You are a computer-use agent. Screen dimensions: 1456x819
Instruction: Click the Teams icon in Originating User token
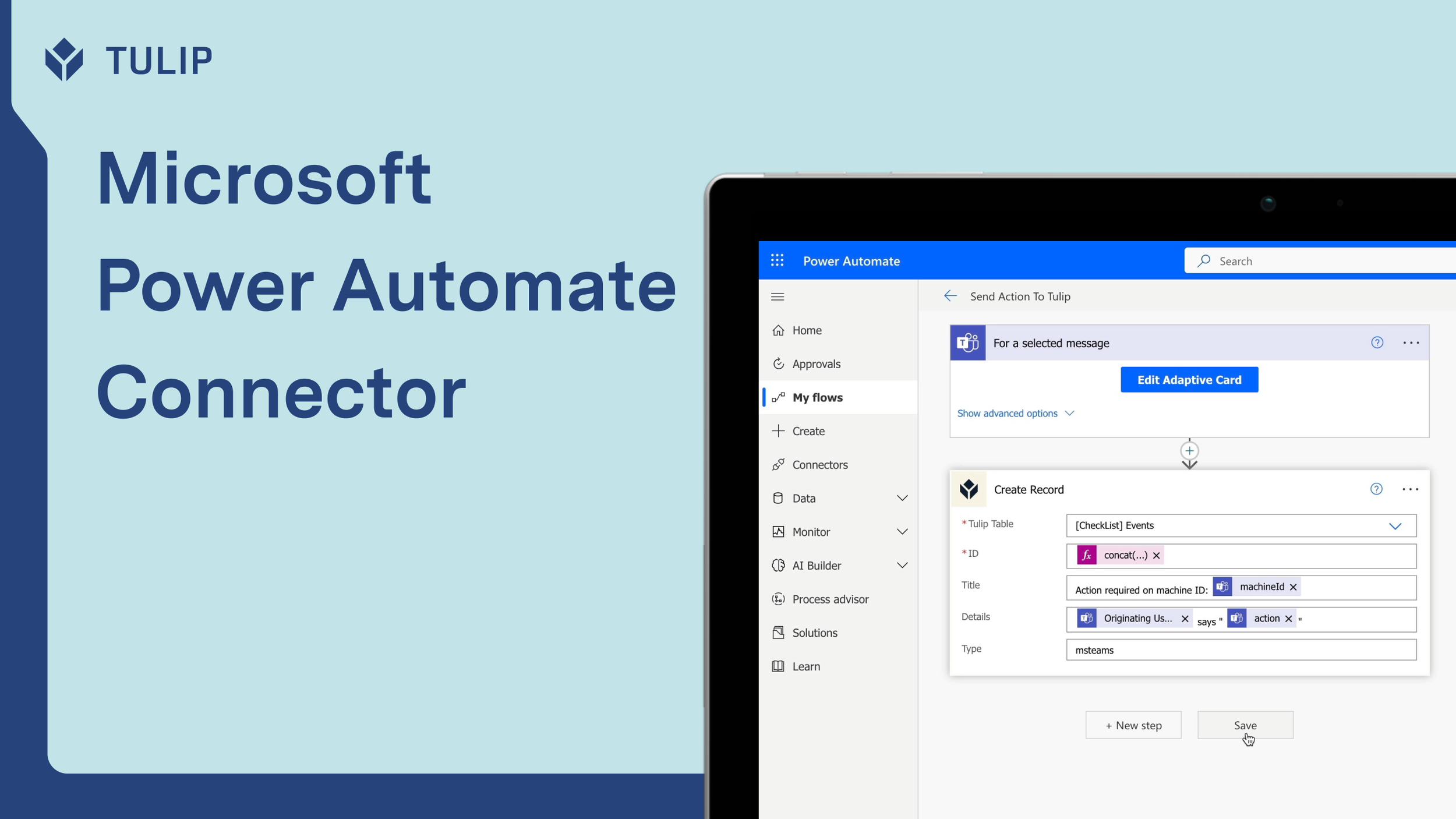[x=1087, y=618]
